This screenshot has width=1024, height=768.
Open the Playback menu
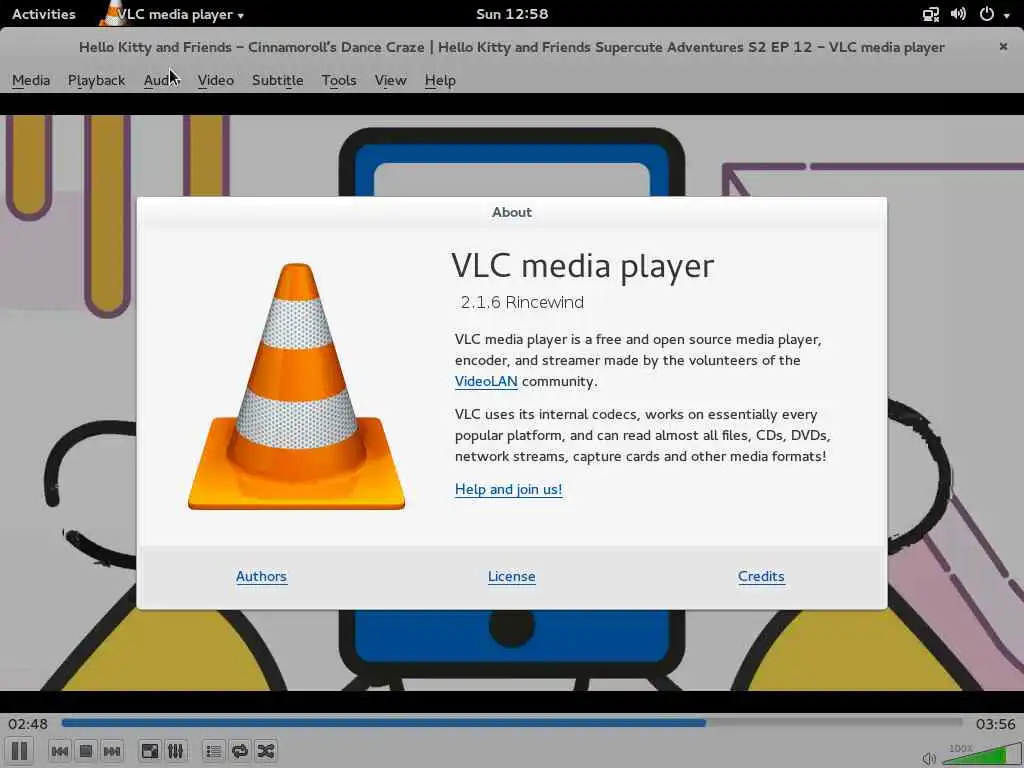(97, 80)
